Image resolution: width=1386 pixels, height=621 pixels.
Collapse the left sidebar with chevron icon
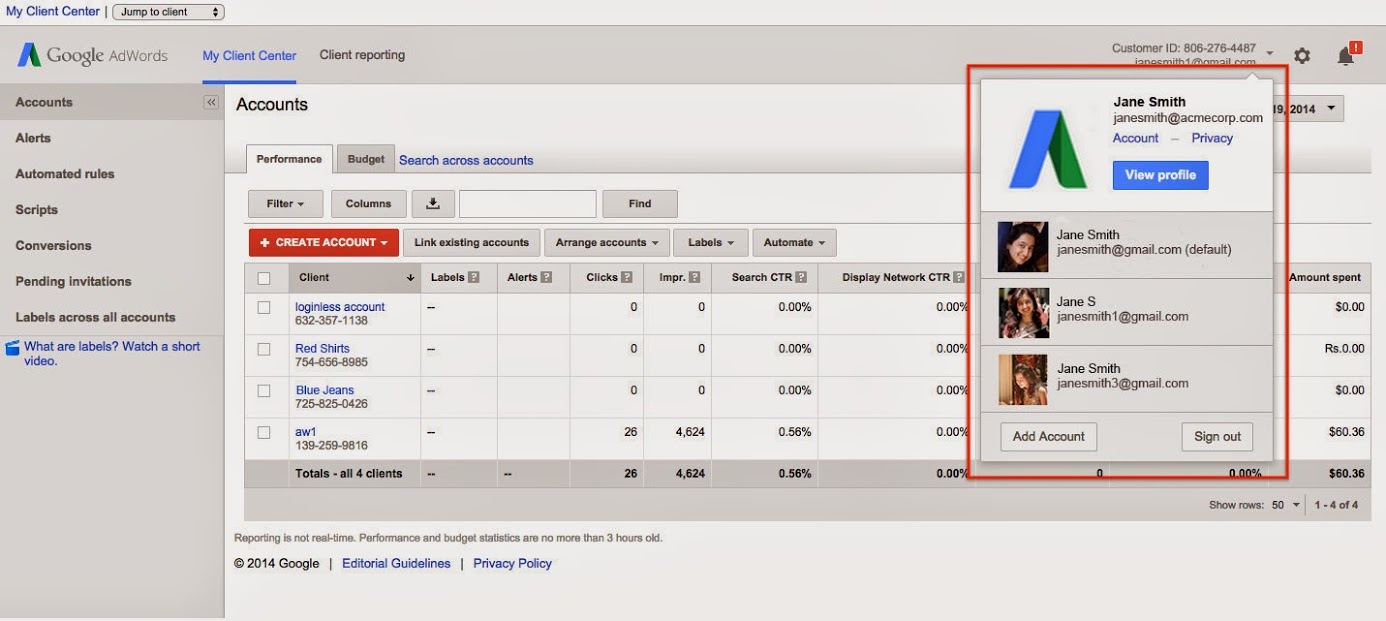click(211, 102)
